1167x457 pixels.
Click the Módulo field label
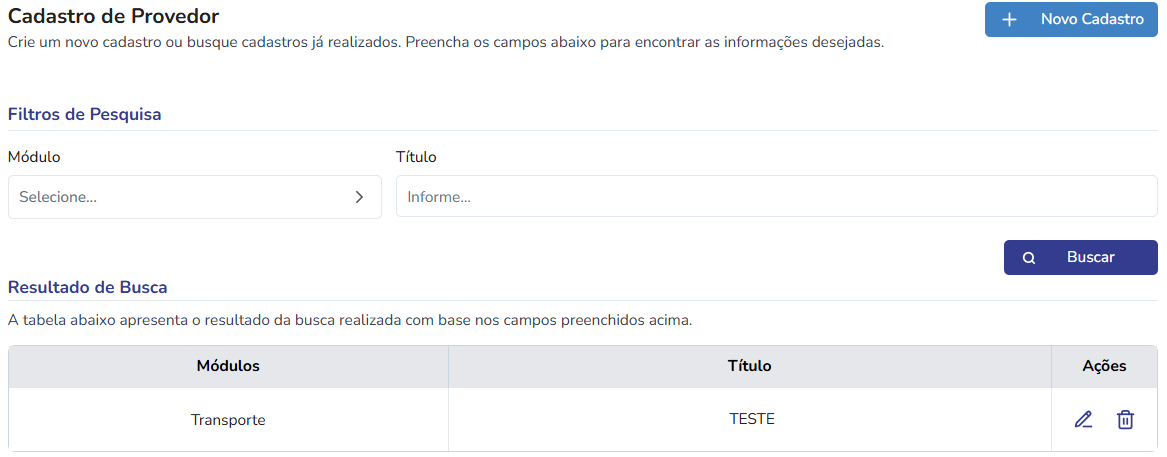click(34, 157)
